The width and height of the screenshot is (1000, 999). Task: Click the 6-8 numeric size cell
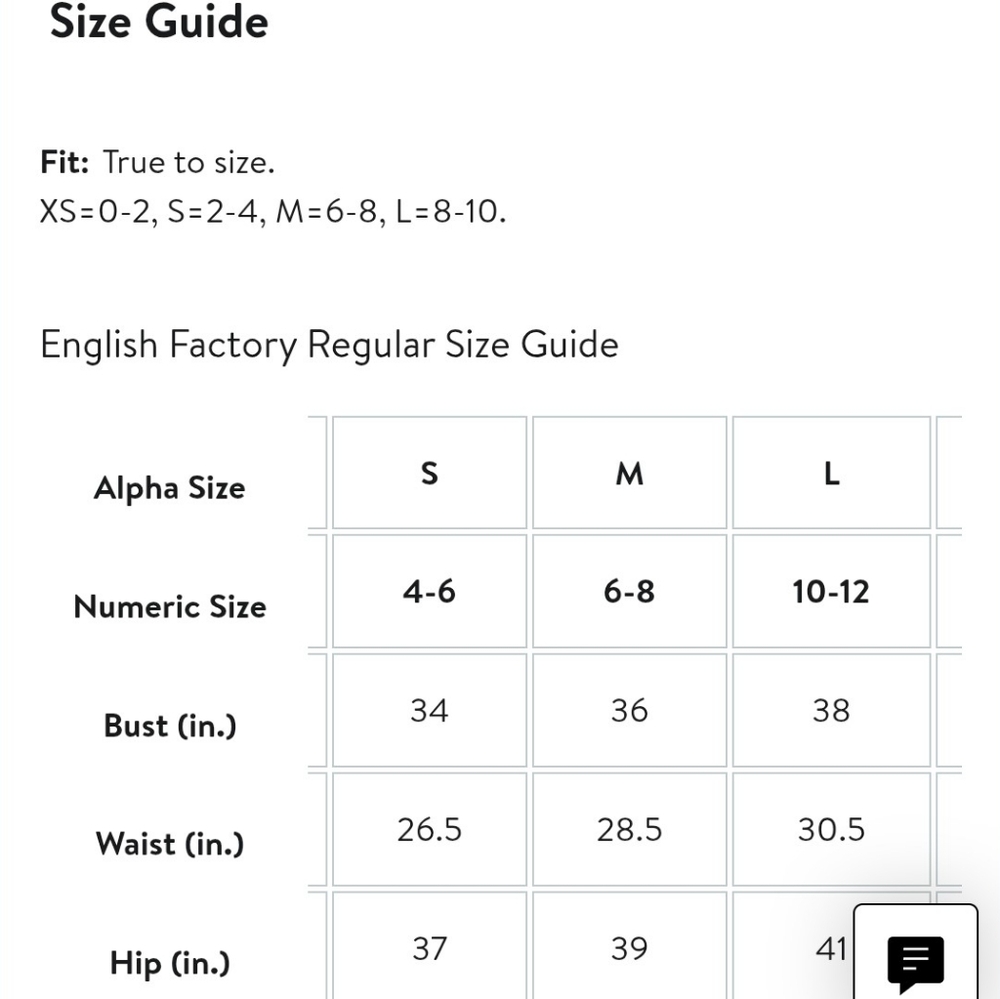tap(629, 591)
